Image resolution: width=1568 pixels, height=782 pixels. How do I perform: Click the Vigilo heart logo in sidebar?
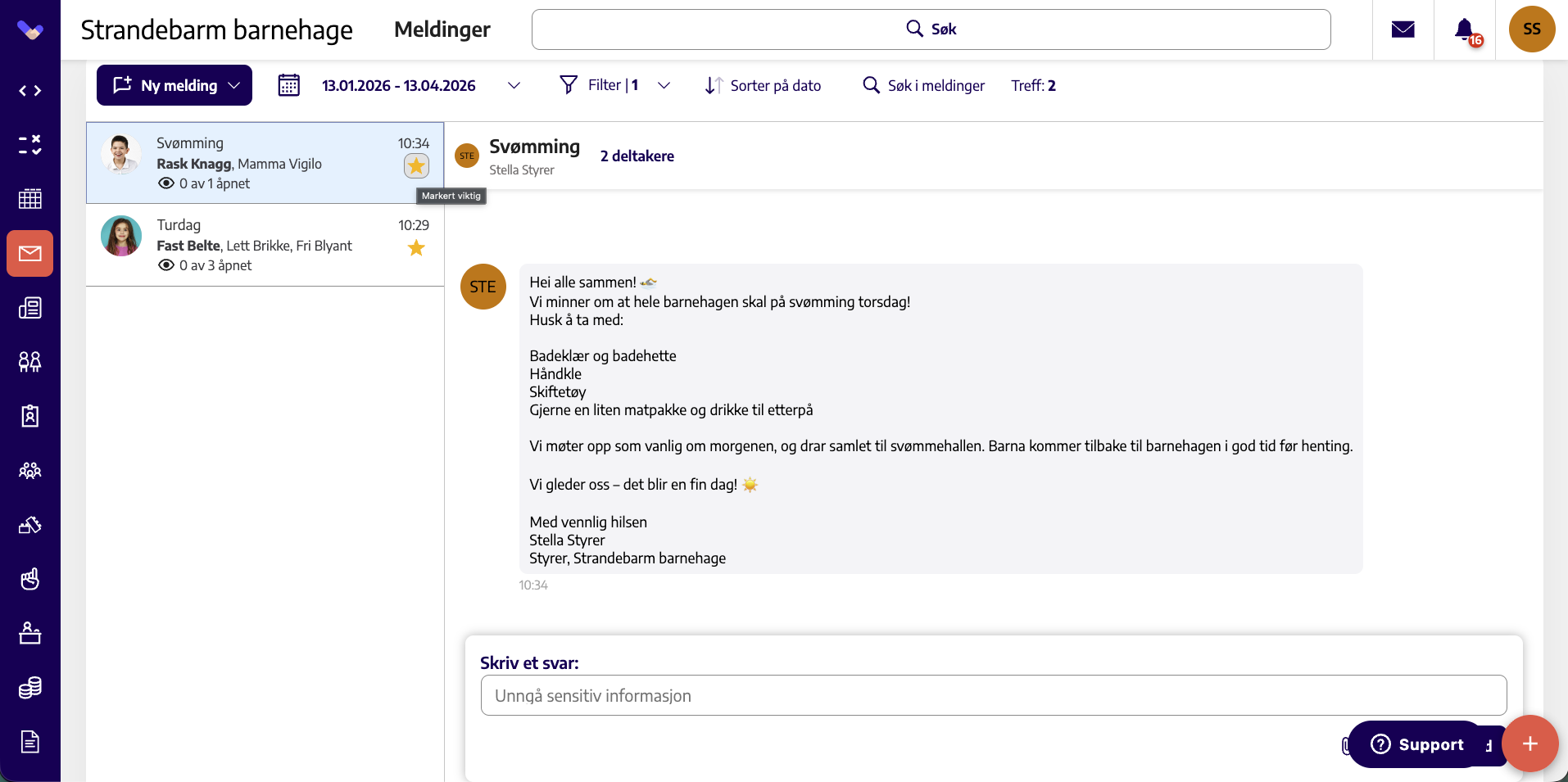pos(30,30)
